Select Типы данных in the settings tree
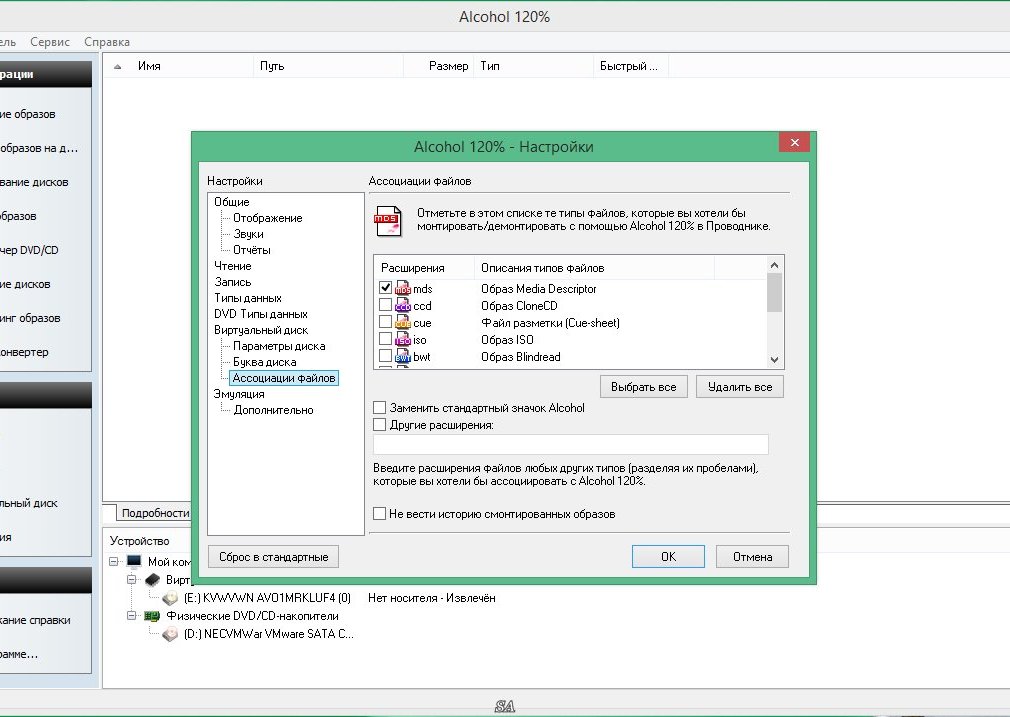This screenshot has width=1010, height=717. [248, 298]
